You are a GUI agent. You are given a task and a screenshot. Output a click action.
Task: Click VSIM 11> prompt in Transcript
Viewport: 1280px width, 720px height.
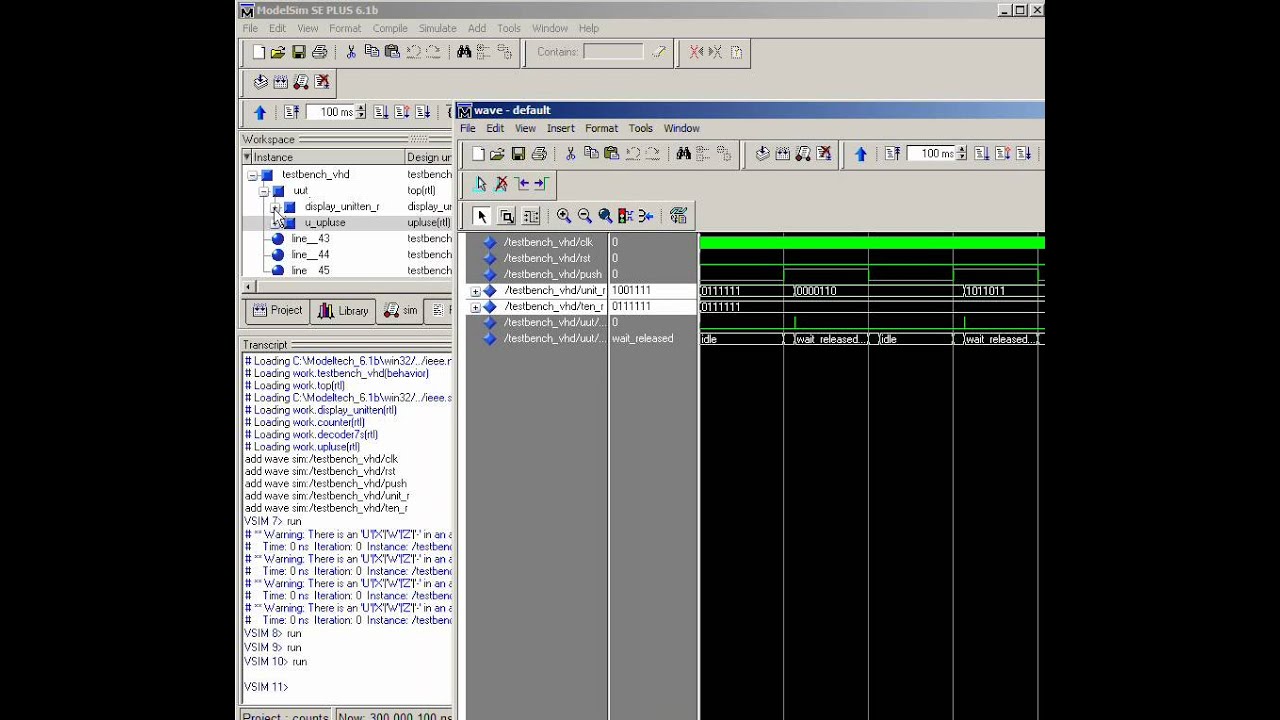pos(266,687)
